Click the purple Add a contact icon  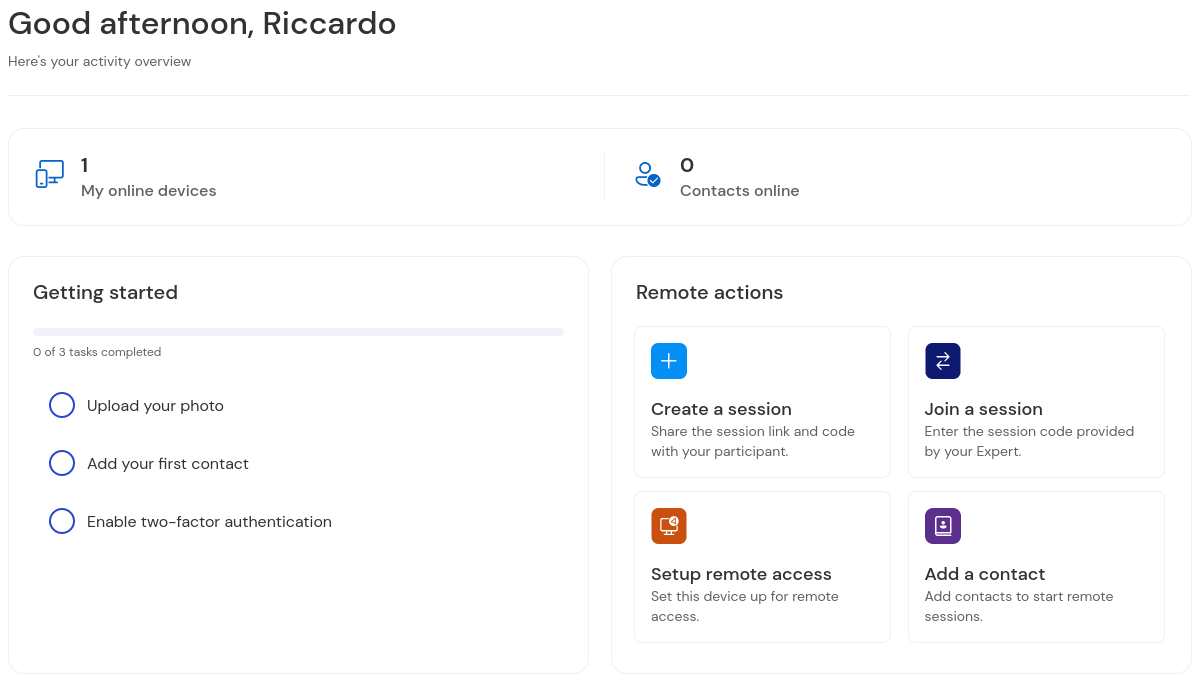coord(942,526)
